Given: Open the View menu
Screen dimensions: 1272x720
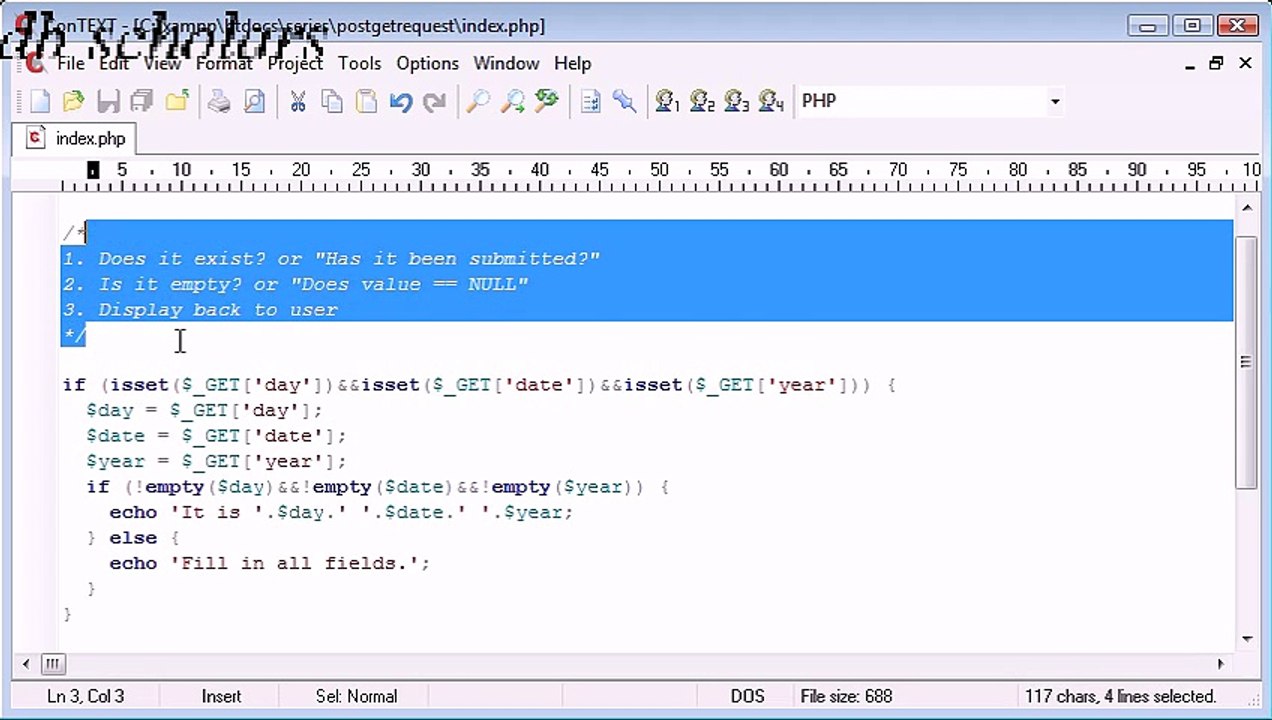Looking at the screenshot, I should [x=162, y=63].
